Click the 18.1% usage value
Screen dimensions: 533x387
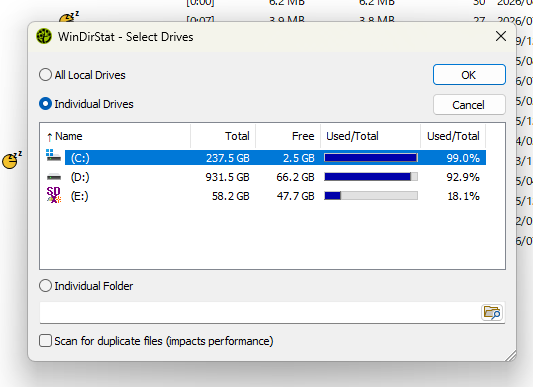(x=464, y=196)
